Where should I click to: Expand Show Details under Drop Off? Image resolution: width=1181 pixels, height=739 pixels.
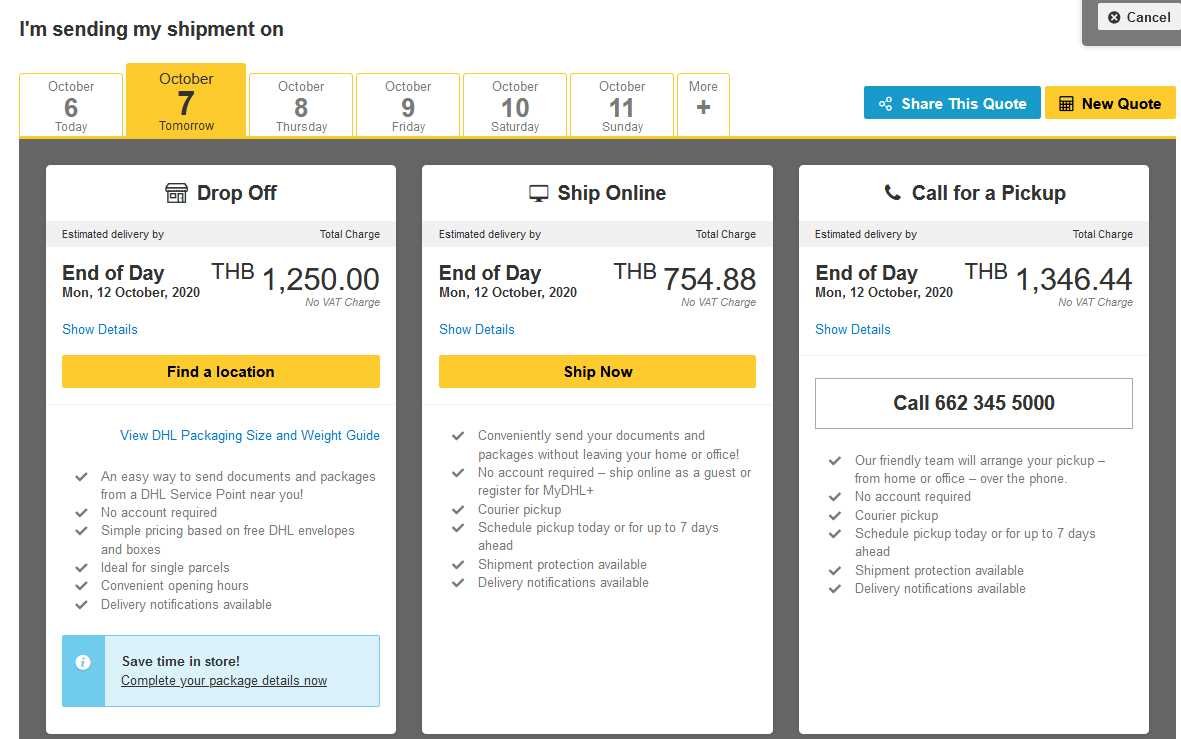100,329
